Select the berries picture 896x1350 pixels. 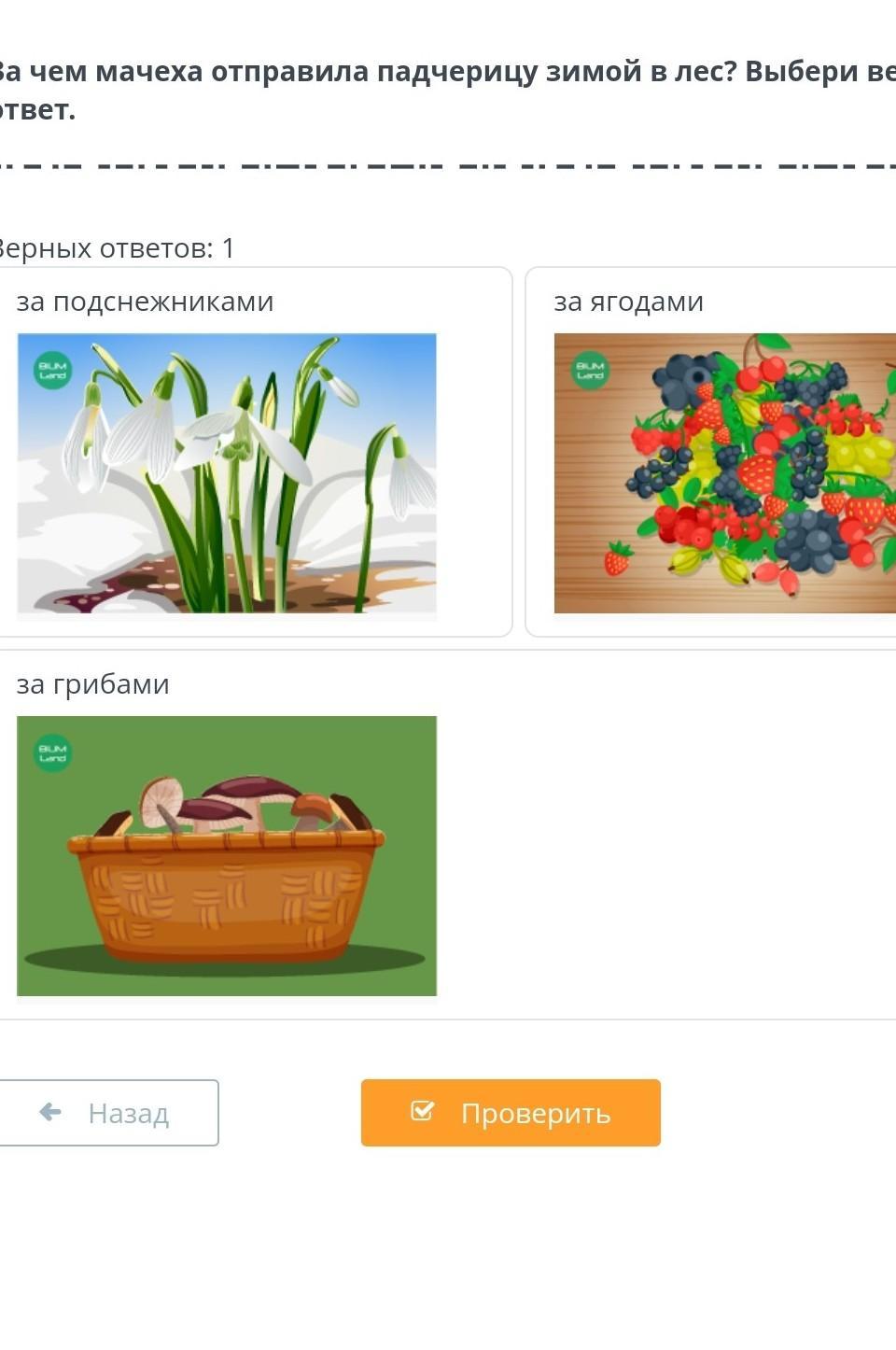click(725, 473)
